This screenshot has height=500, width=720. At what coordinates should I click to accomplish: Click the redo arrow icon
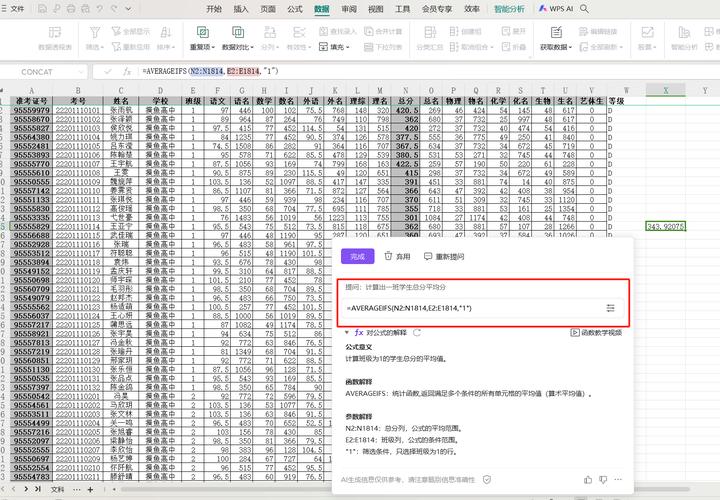pos(114,8)
